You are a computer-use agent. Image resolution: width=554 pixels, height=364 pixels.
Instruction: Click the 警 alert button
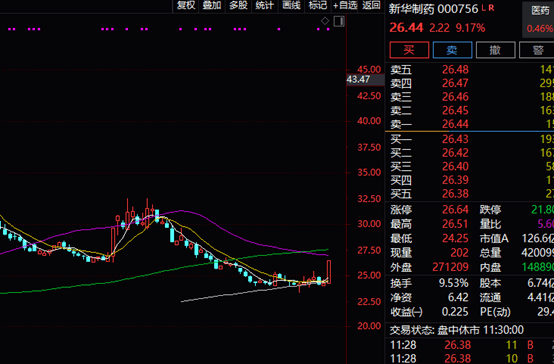pyautogui.click(x=537, y=50)
